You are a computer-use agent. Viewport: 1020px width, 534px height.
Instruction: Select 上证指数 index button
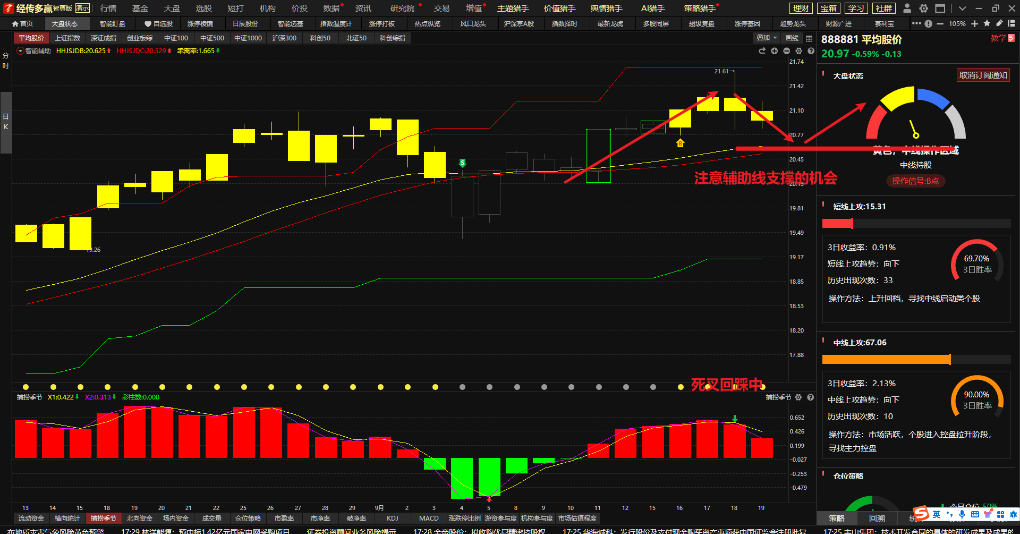coord(67,38)
